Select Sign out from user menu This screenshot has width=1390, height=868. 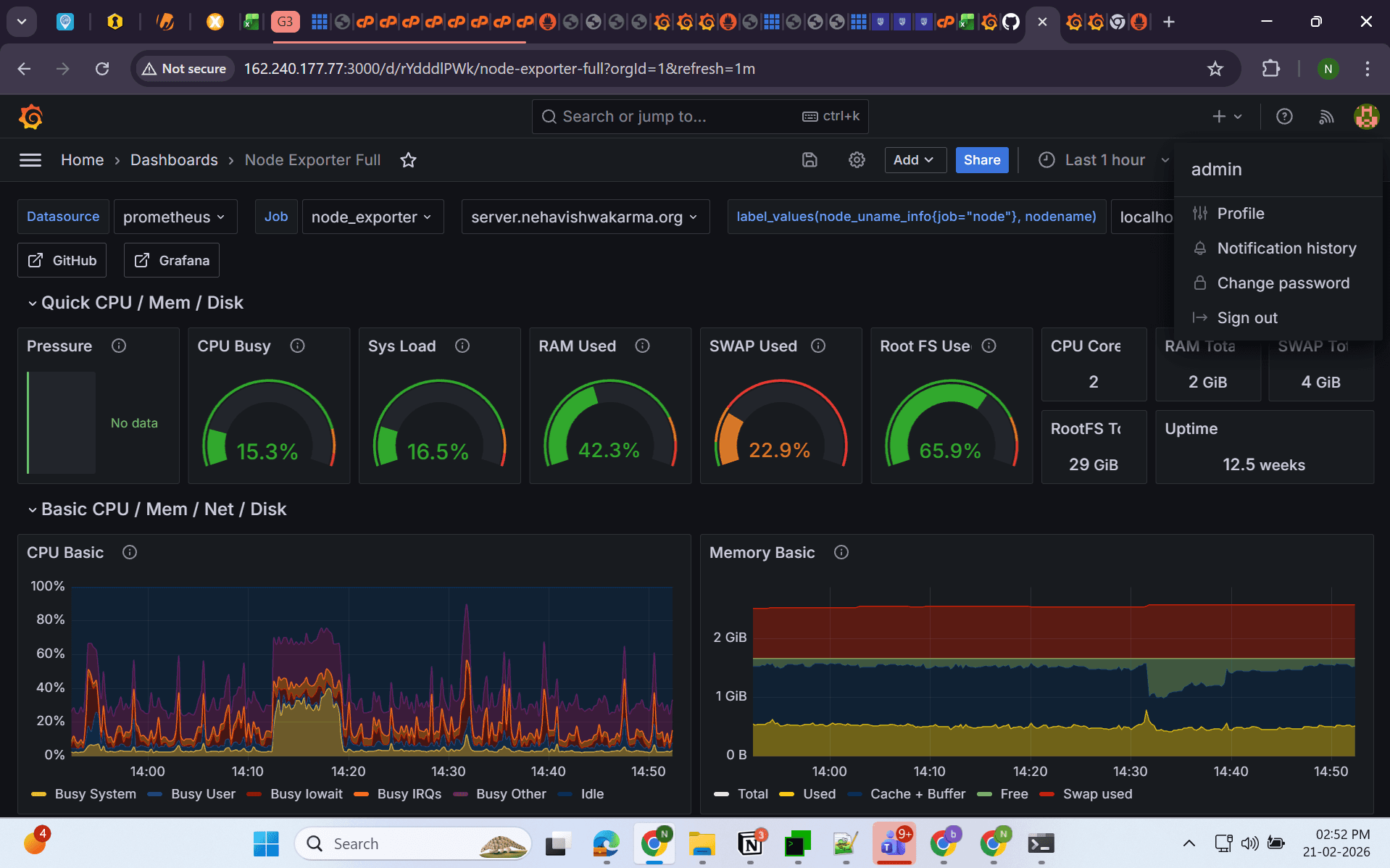1247,318
